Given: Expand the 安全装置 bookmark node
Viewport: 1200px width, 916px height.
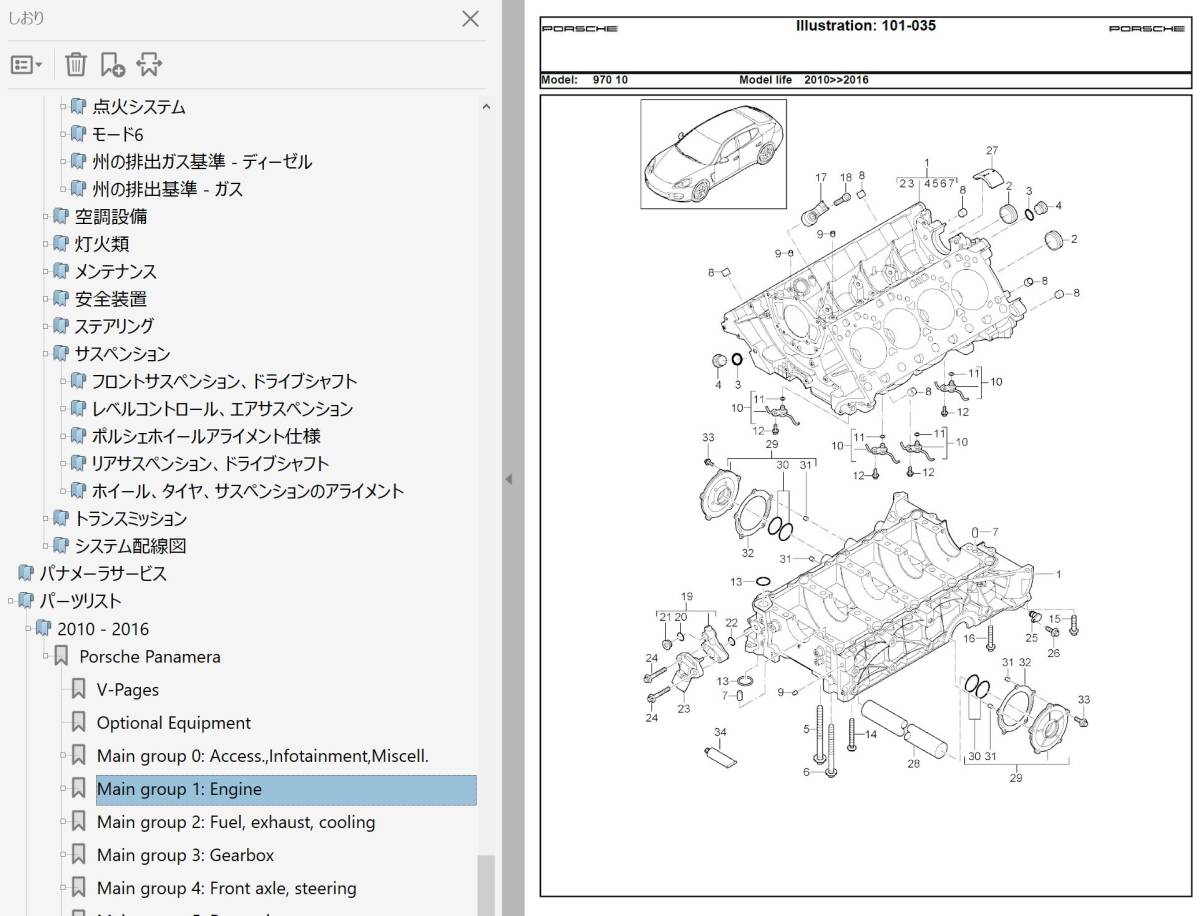Looking at the screenshot, I should point(45,299).
